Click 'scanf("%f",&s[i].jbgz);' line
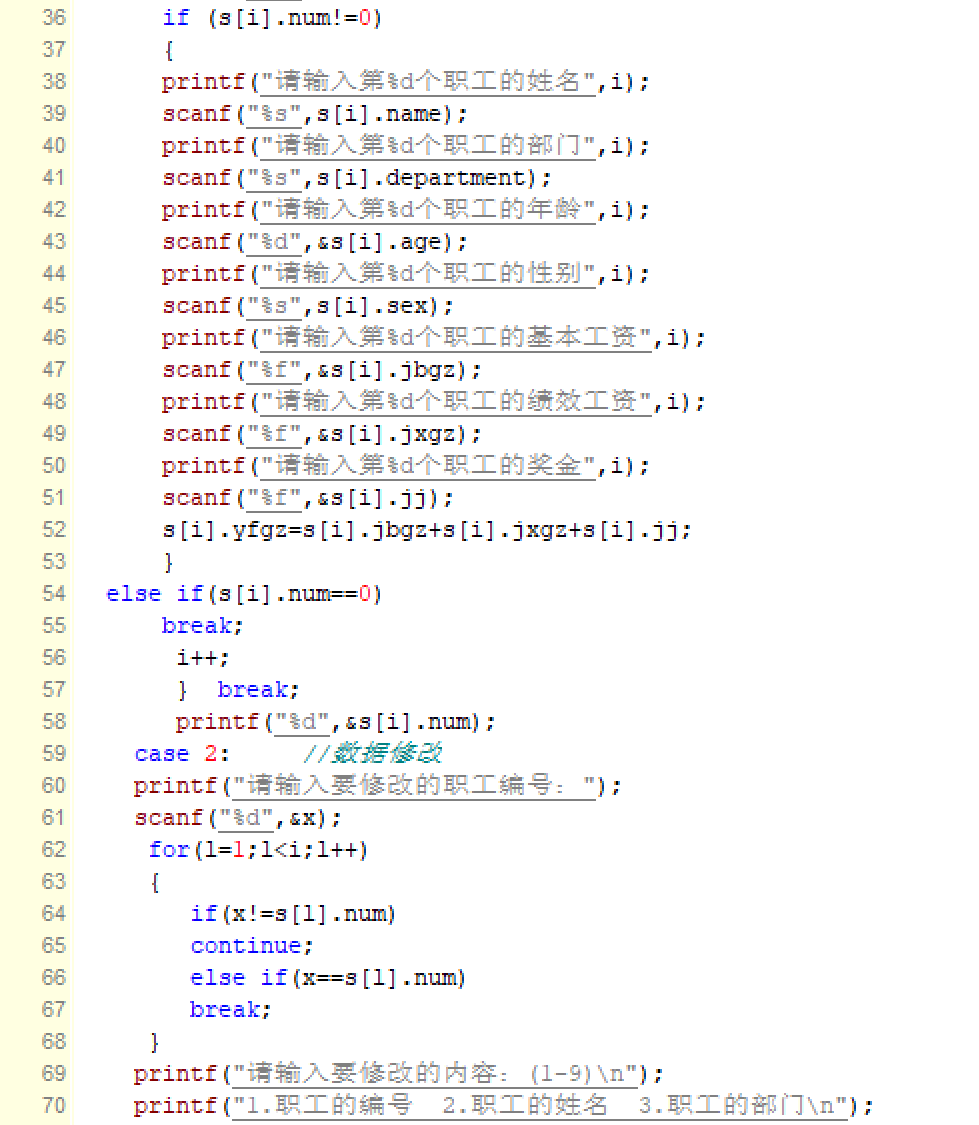This screenshot has width=979, height=1125. click(x=321, y=369)
